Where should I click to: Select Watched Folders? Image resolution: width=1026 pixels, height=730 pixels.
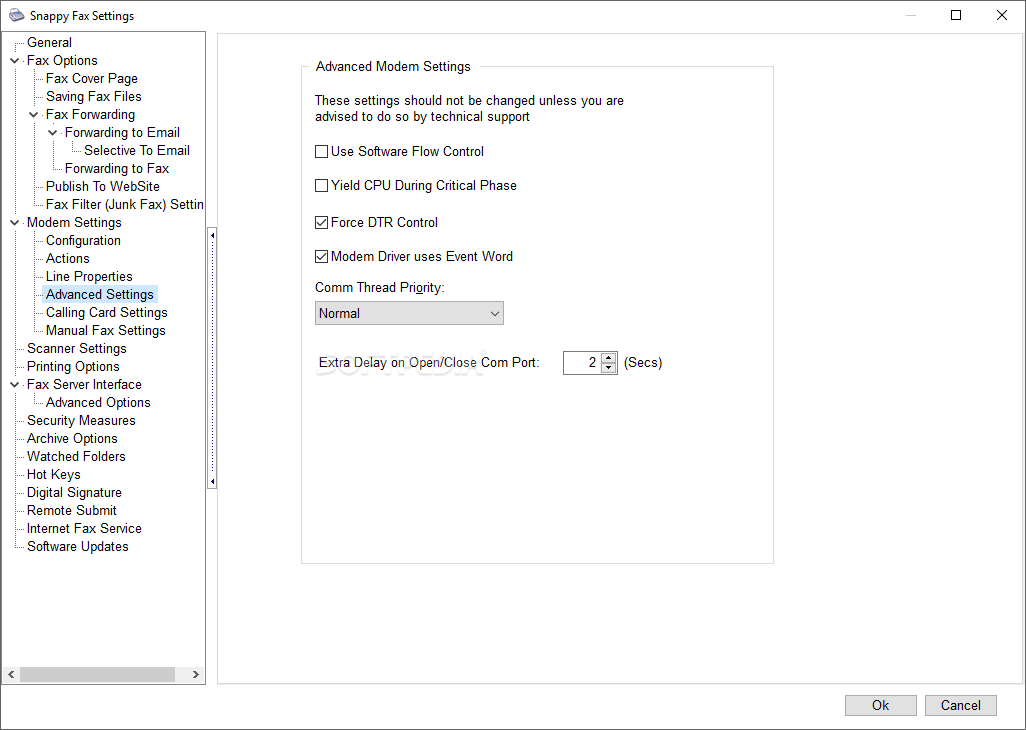[76, 457]
